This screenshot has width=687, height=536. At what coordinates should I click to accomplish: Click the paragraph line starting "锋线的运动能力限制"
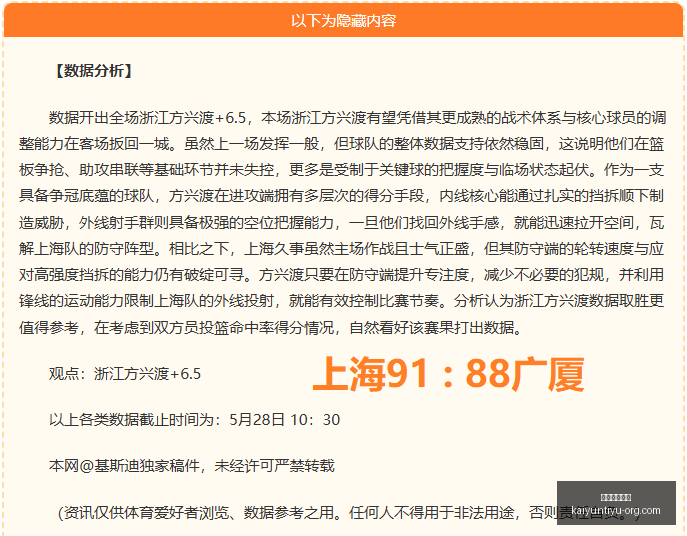click(342, 301)
